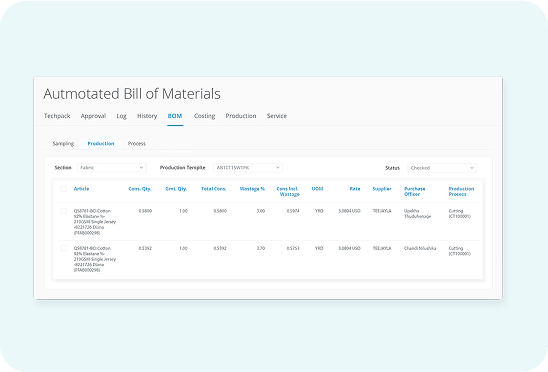Viewport: 548px width, 372px height.
Task: Open the Techpack tab
Action: coord(57,116)
